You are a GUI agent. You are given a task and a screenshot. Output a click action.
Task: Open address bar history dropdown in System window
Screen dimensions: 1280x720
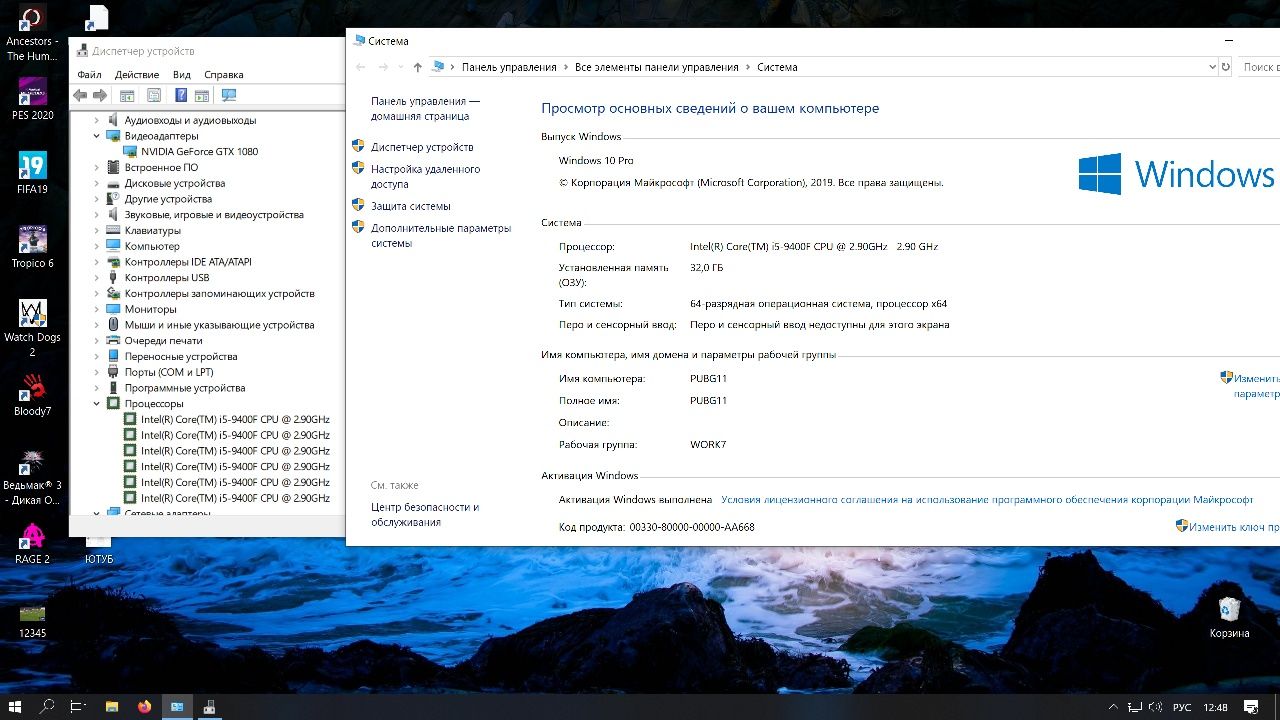1212,67
